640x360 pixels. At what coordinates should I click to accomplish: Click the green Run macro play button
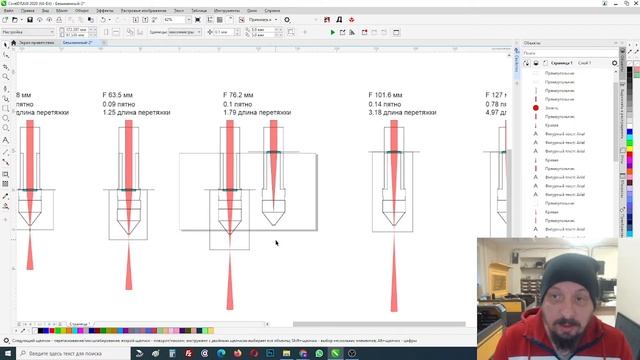[333, 32]
